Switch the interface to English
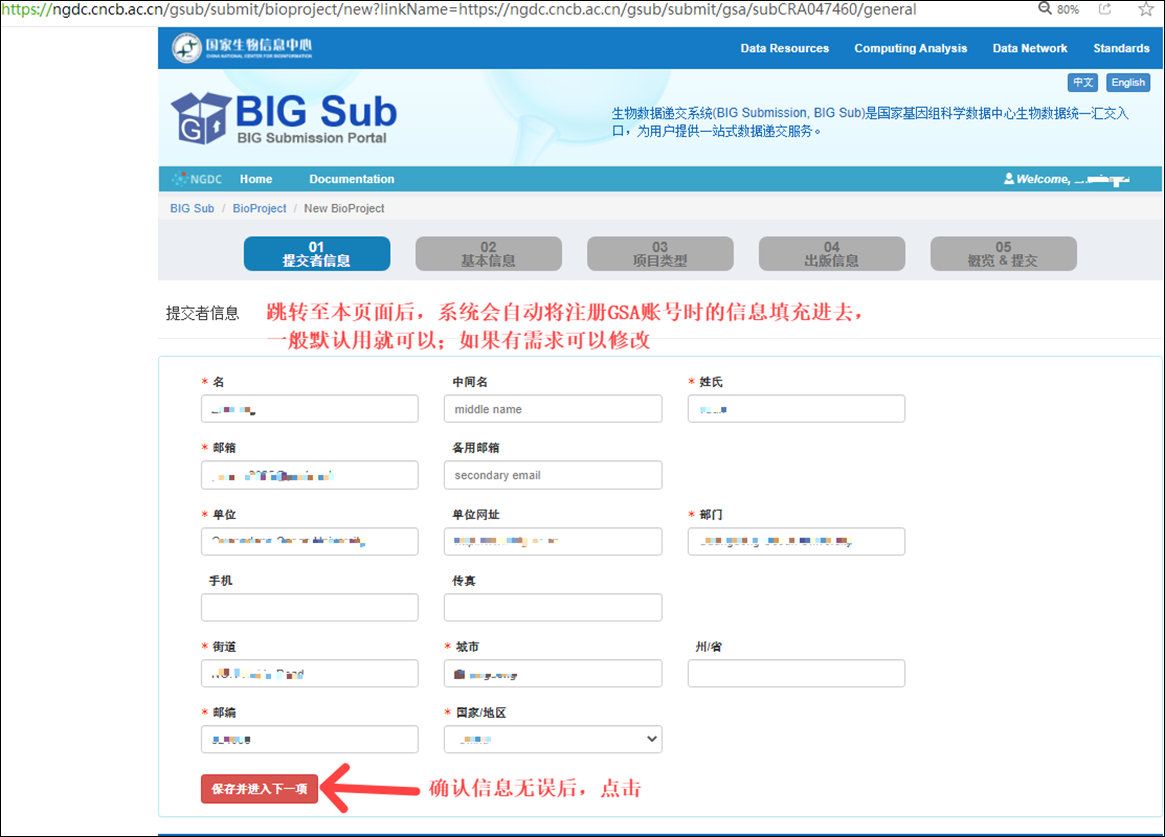Screen dimensions: 1165x837 1127,82
